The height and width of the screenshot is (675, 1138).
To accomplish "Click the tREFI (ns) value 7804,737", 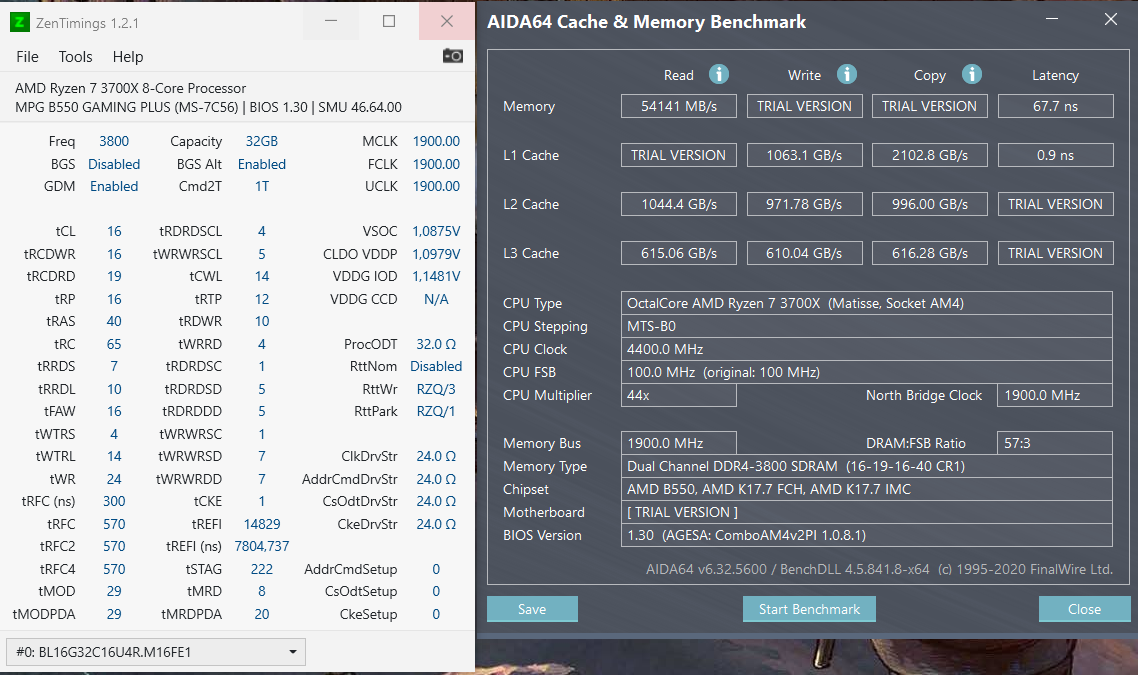I will point(262,547).
